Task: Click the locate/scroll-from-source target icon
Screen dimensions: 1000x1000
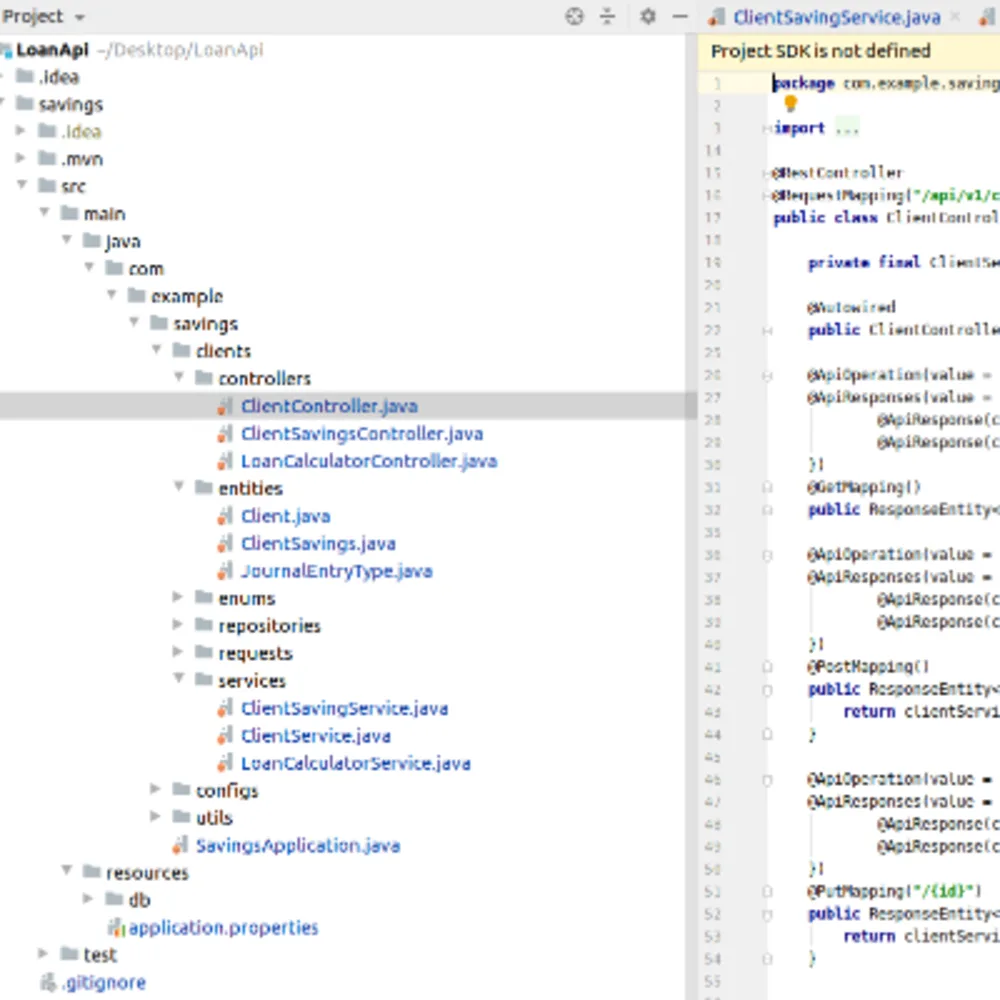Action: pos(574,16)
